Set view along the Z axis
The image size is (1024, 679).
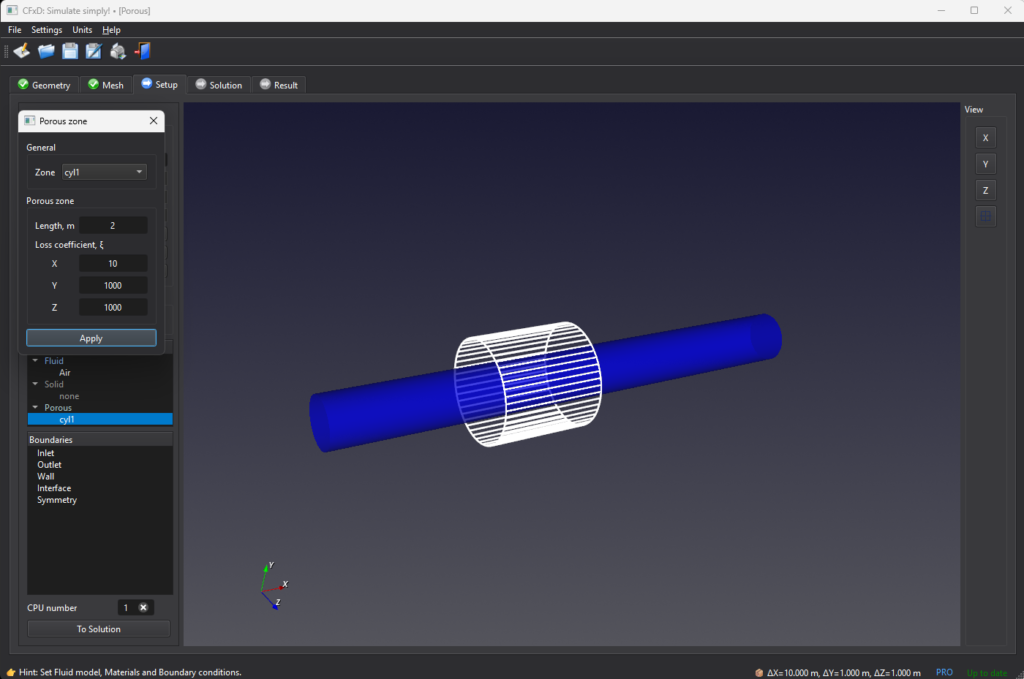coord(985,190)
